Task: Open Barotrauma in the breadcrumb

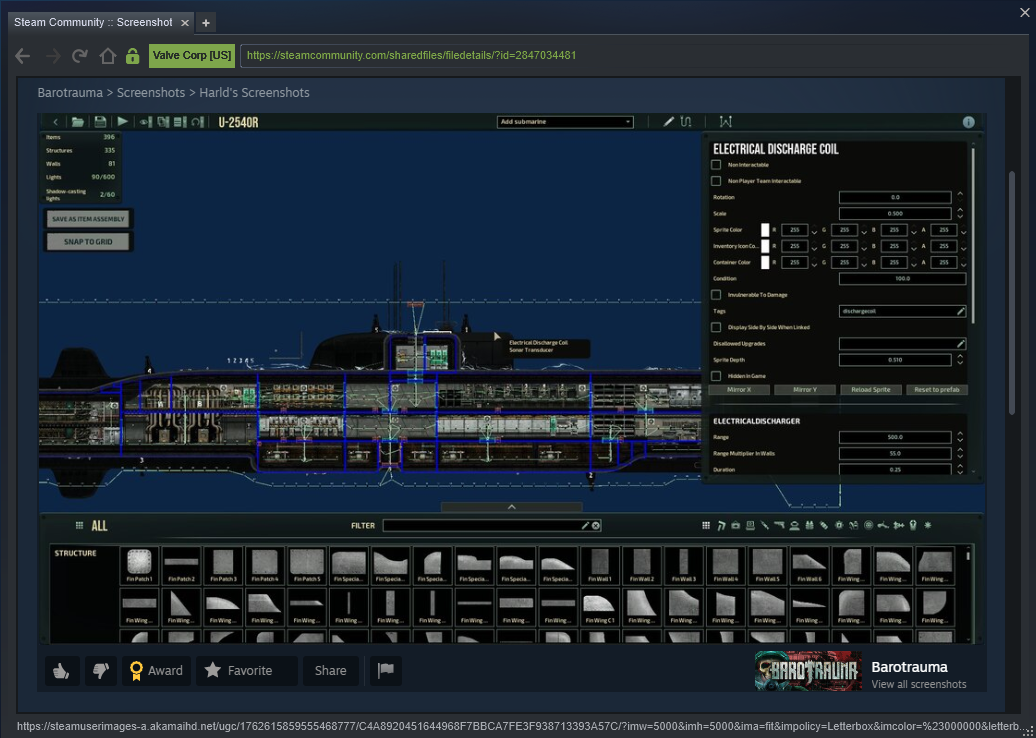Action: [x=70, y=92]
